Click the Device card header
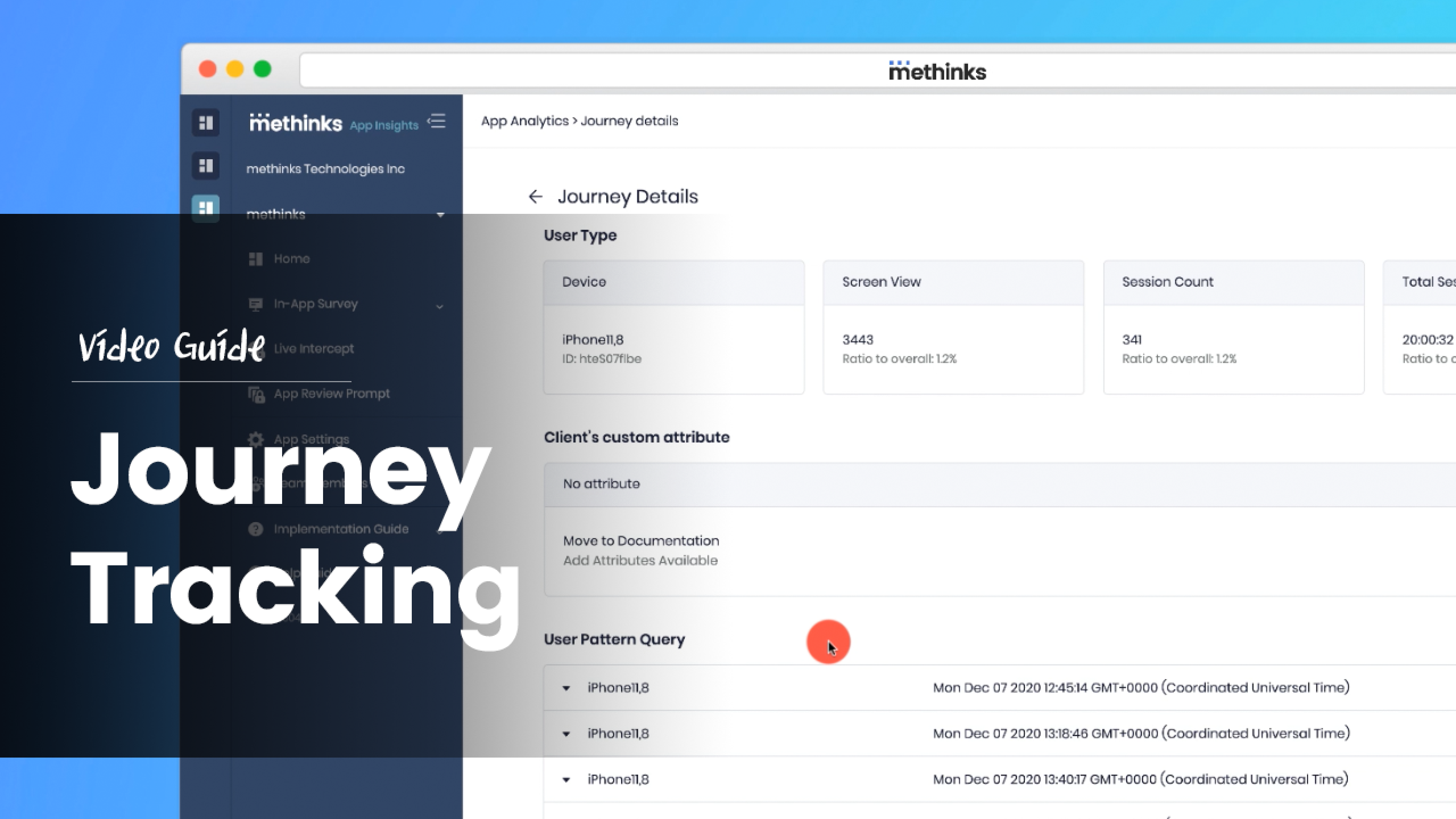Image resolution: width=1456 pixels, height=819 pixels. pyautogui.click(x=674, y=282)
